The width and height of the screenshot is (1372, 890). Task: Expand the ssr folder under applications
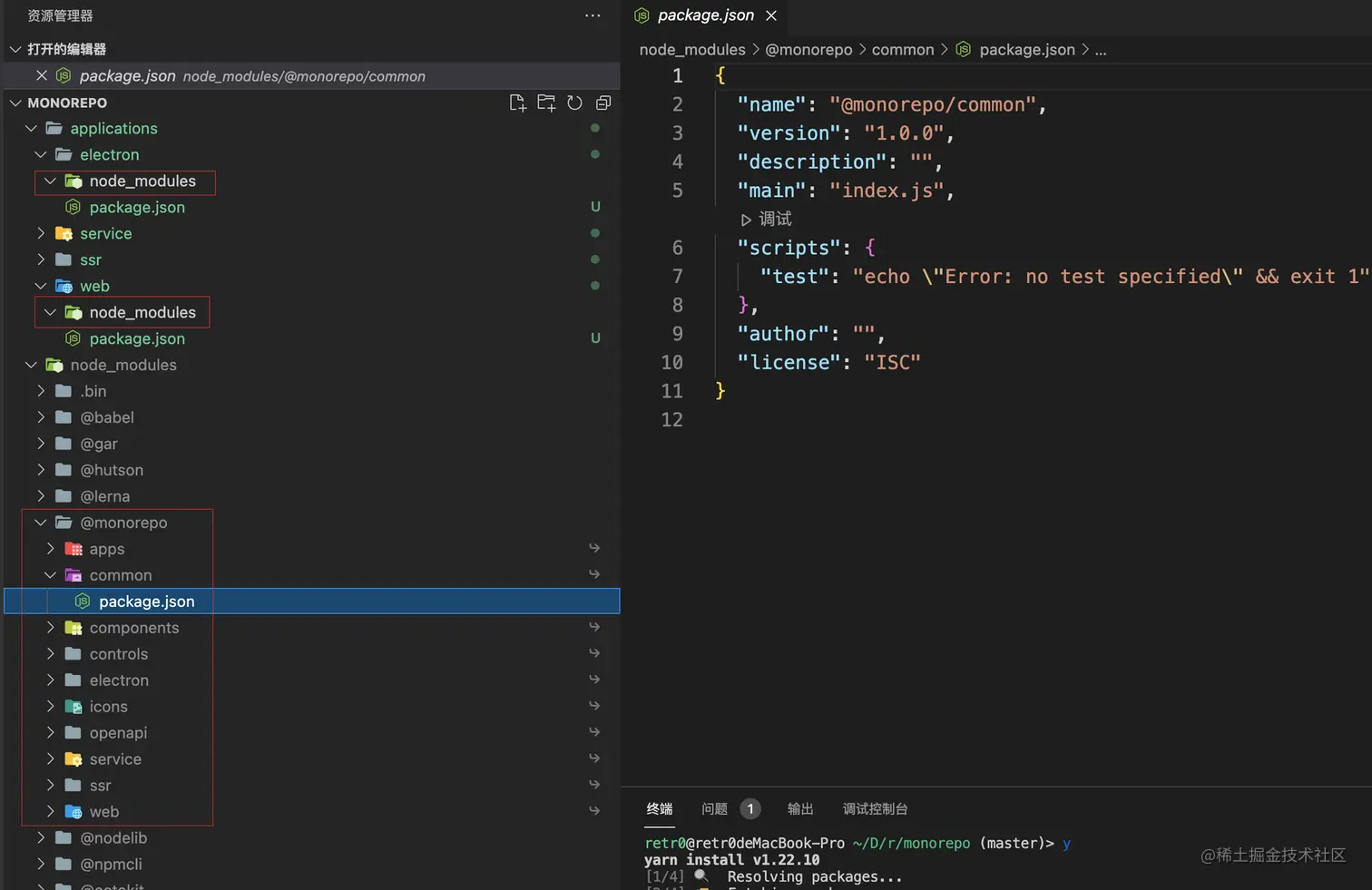[41, 259]
